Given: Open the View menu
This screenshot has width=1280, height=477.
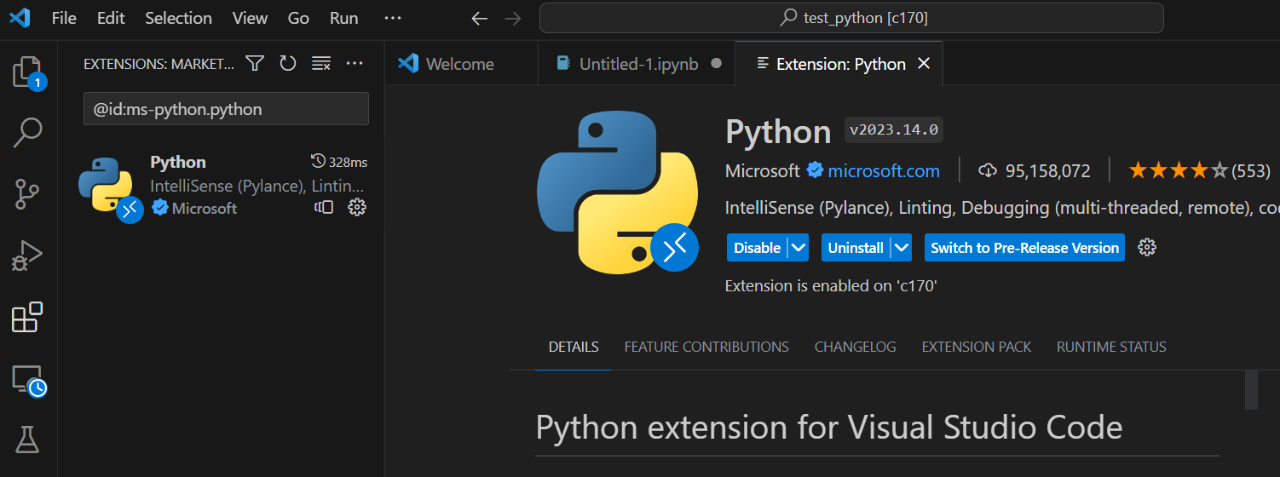Looking at the screenshot, I should [250, 18].
